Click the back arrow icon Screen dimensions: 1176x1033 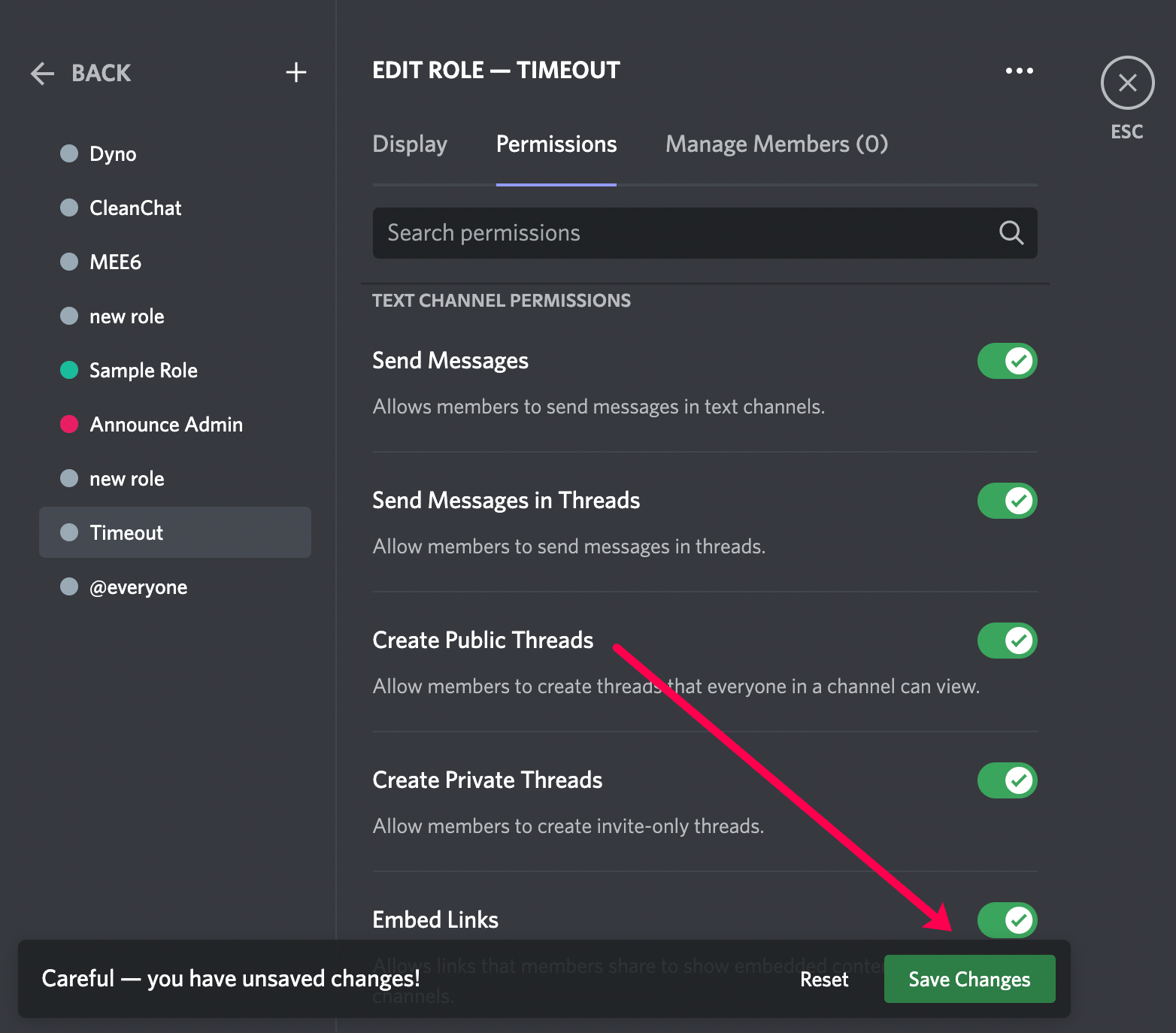[43, 73]
